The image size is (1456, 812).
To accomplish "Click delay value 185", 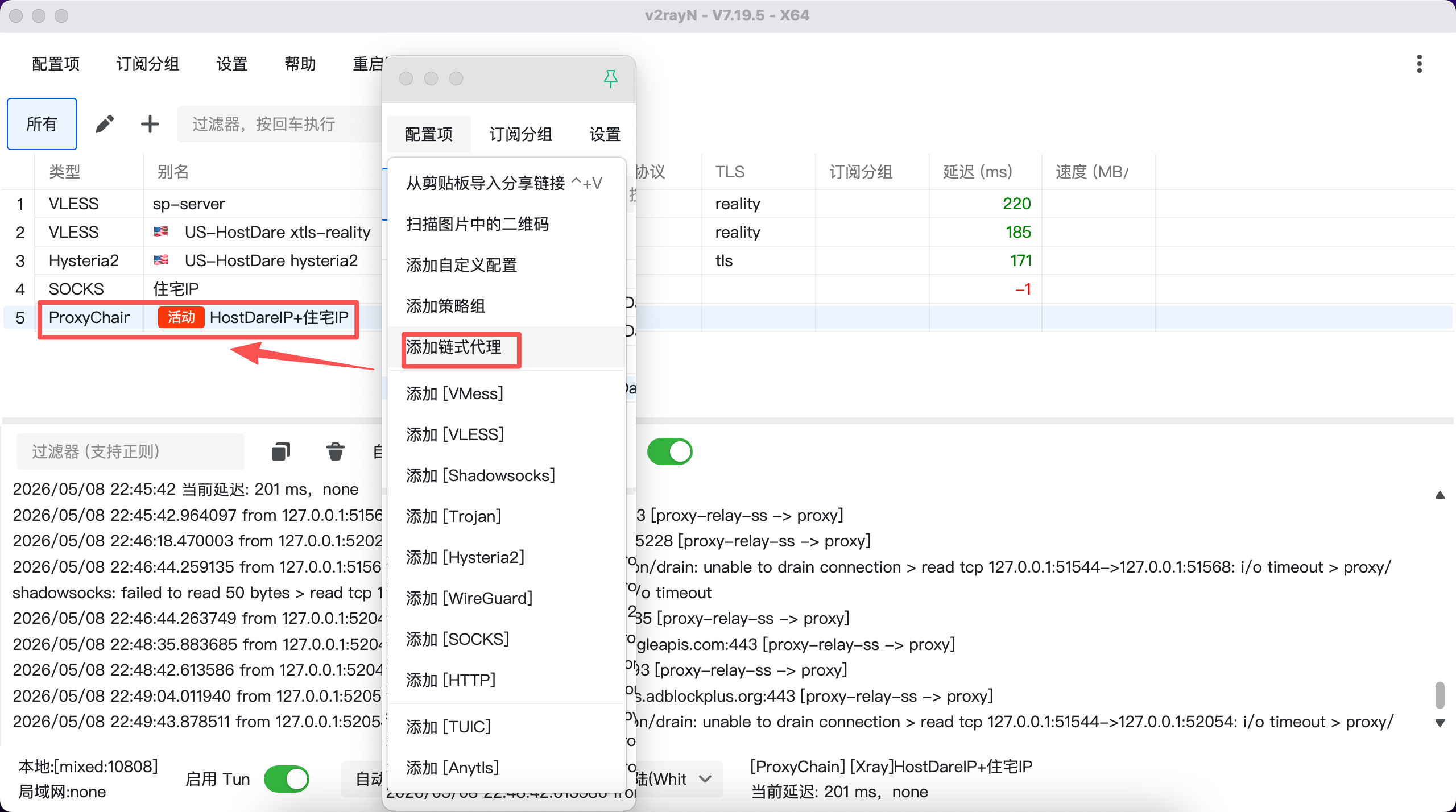I will [x=1018, y=232].
